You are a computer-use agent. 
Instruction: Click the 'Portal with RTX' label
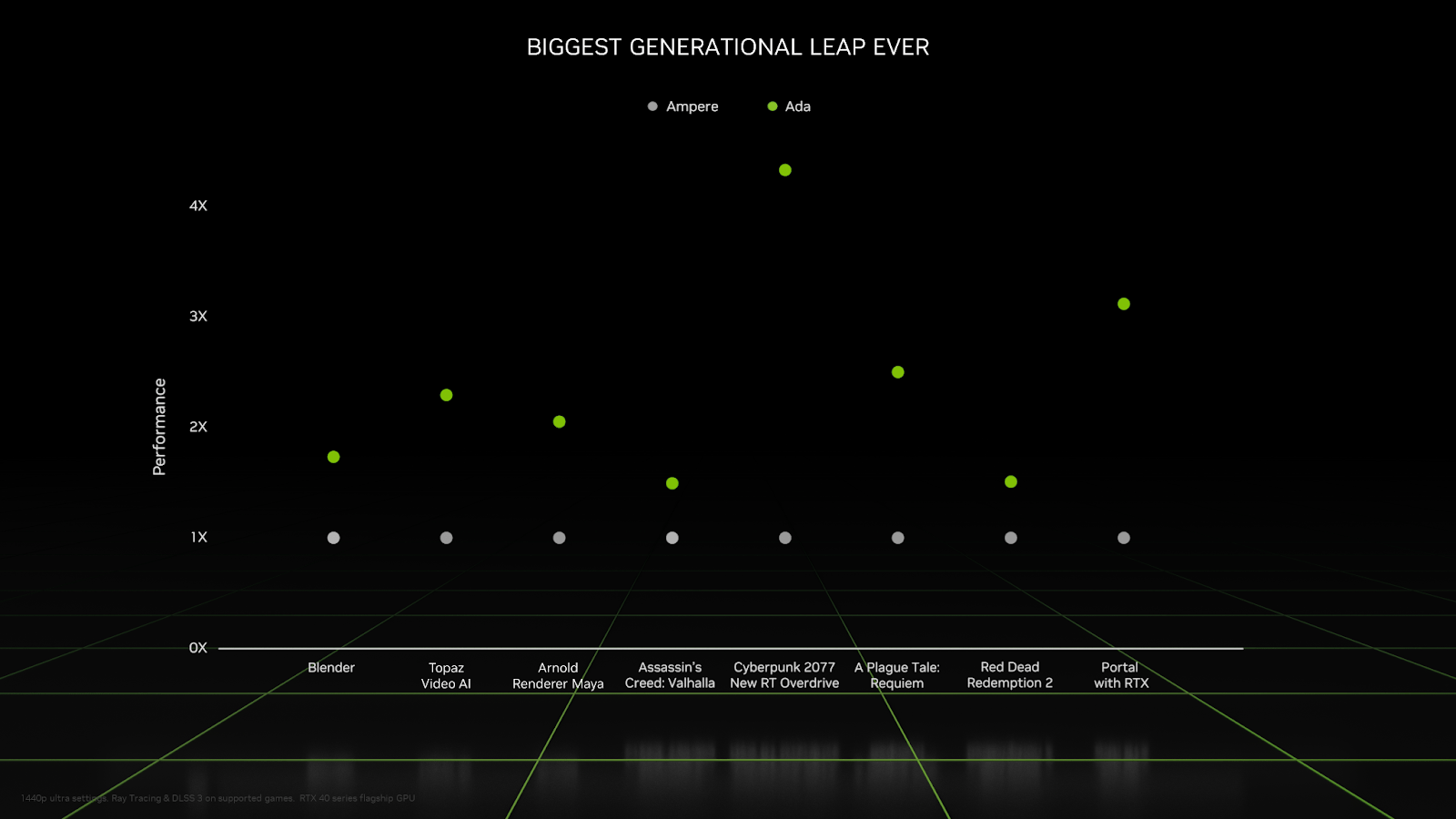point(1121,675)
